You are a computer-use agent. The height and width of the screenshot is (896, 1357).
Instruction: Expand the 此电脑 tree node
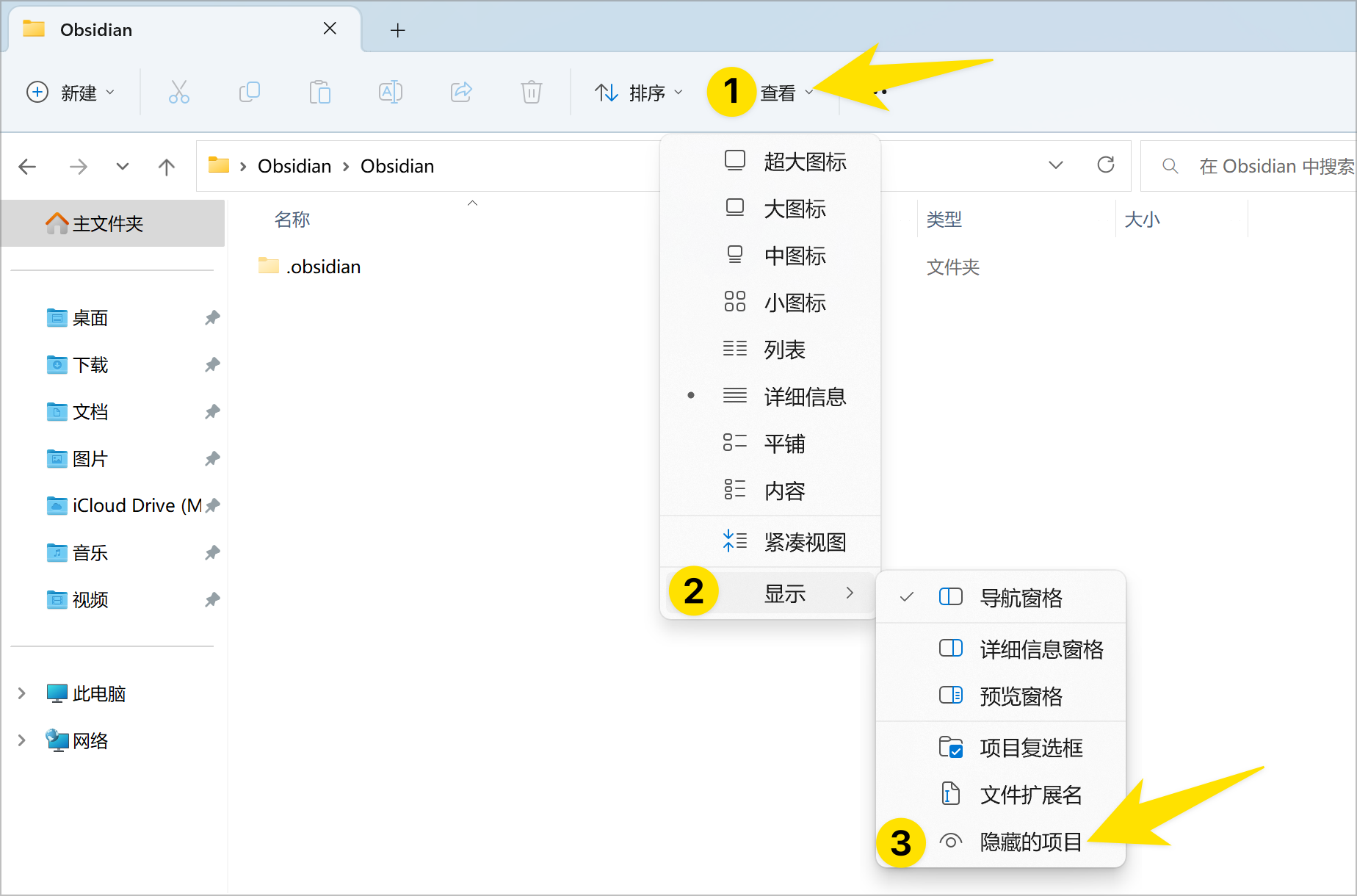(x=21, y=693)
